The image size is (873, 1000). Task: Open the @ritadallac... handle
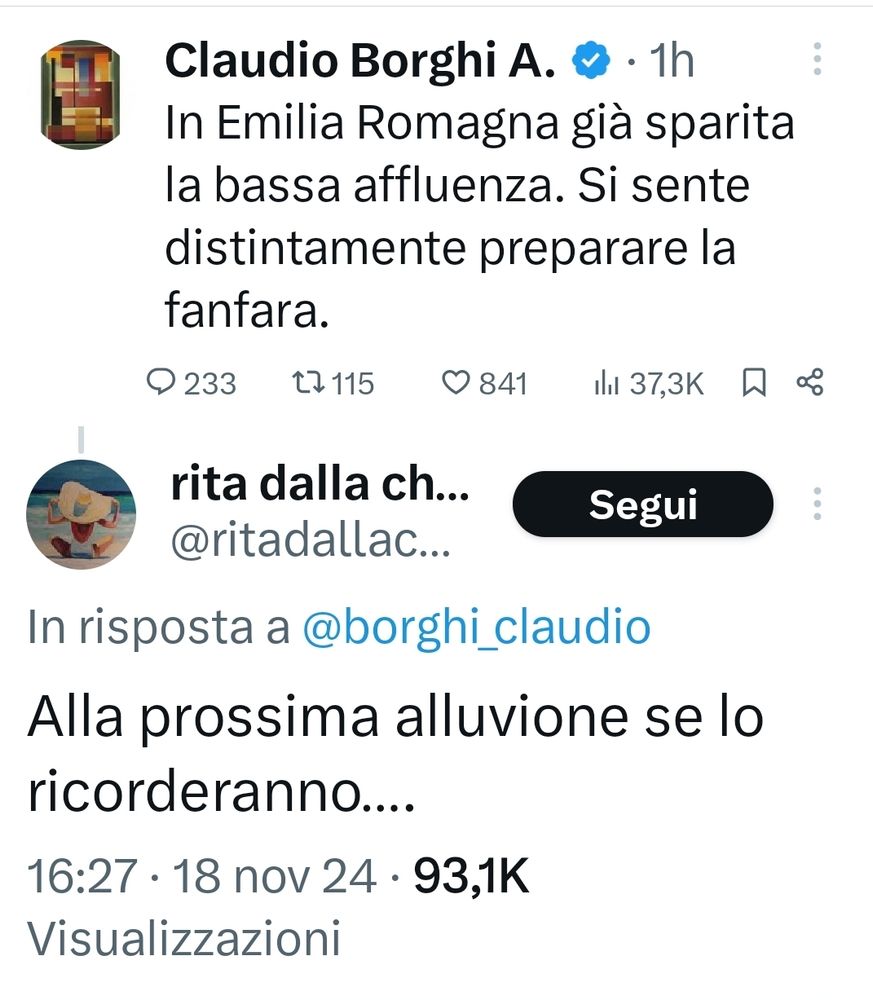311,541
